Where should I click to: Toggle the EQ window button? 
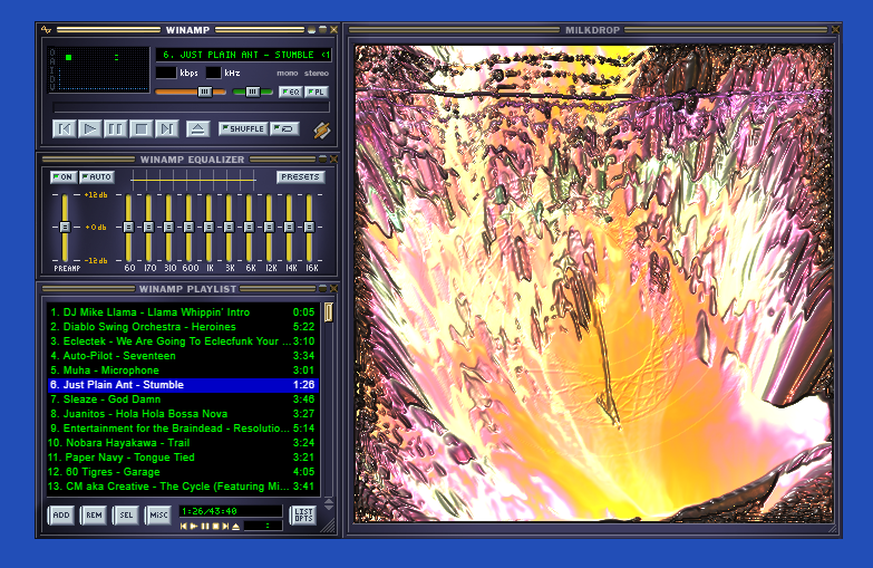pyautogui.click(x=291, y=92)
